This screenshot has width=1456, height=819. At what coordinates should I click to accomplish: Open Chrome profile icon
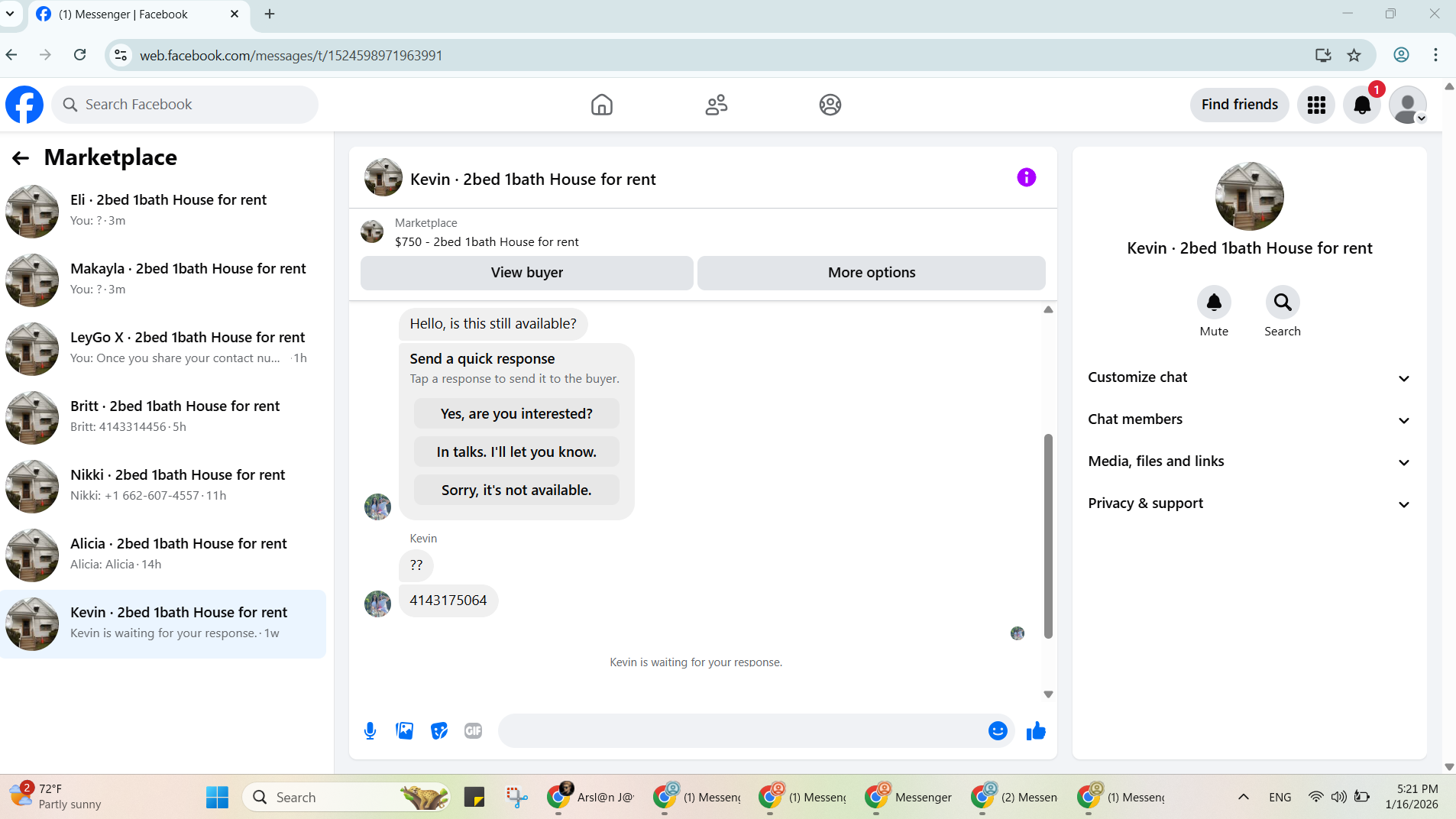[1401, 55]
